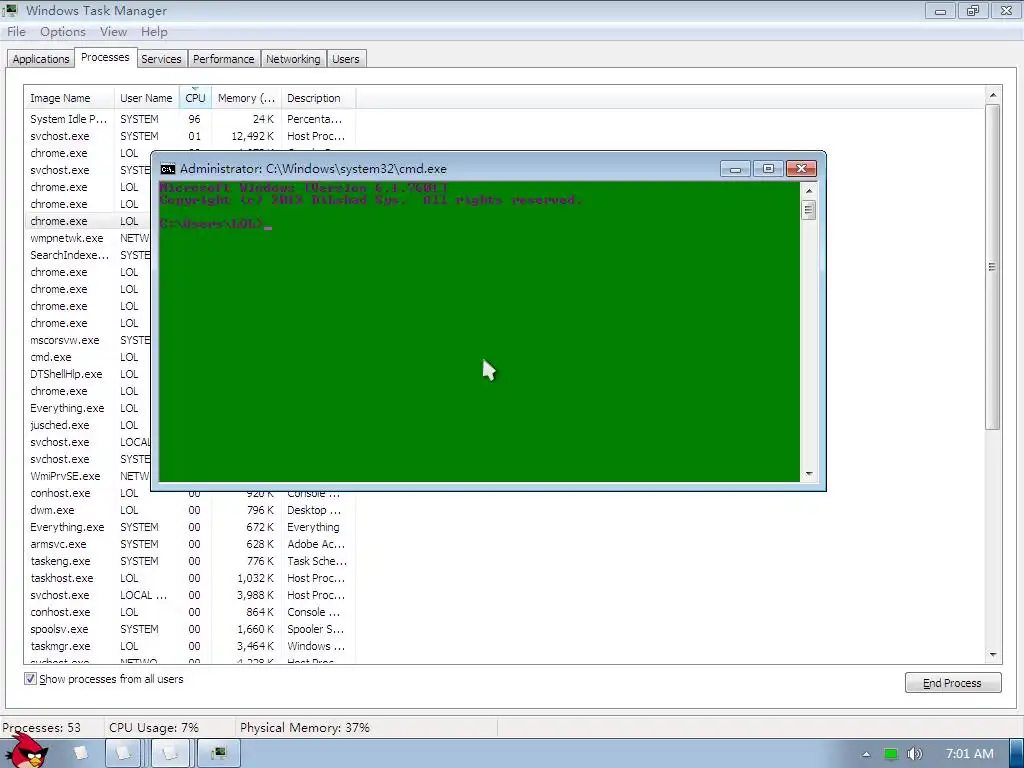Sort by the User Name column header

tap(146, 98)
